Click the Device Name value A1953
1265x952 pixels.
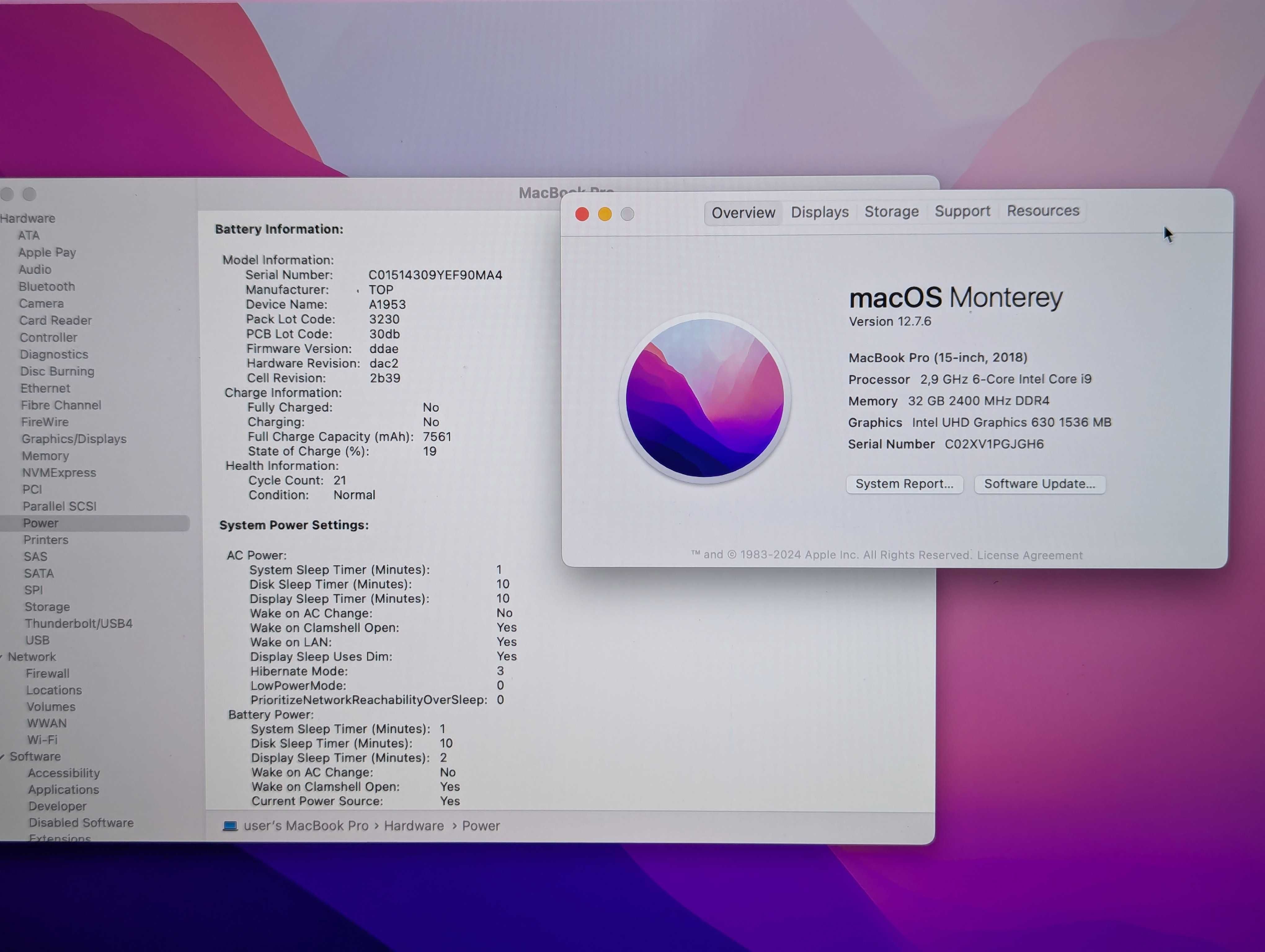(387, 305)
